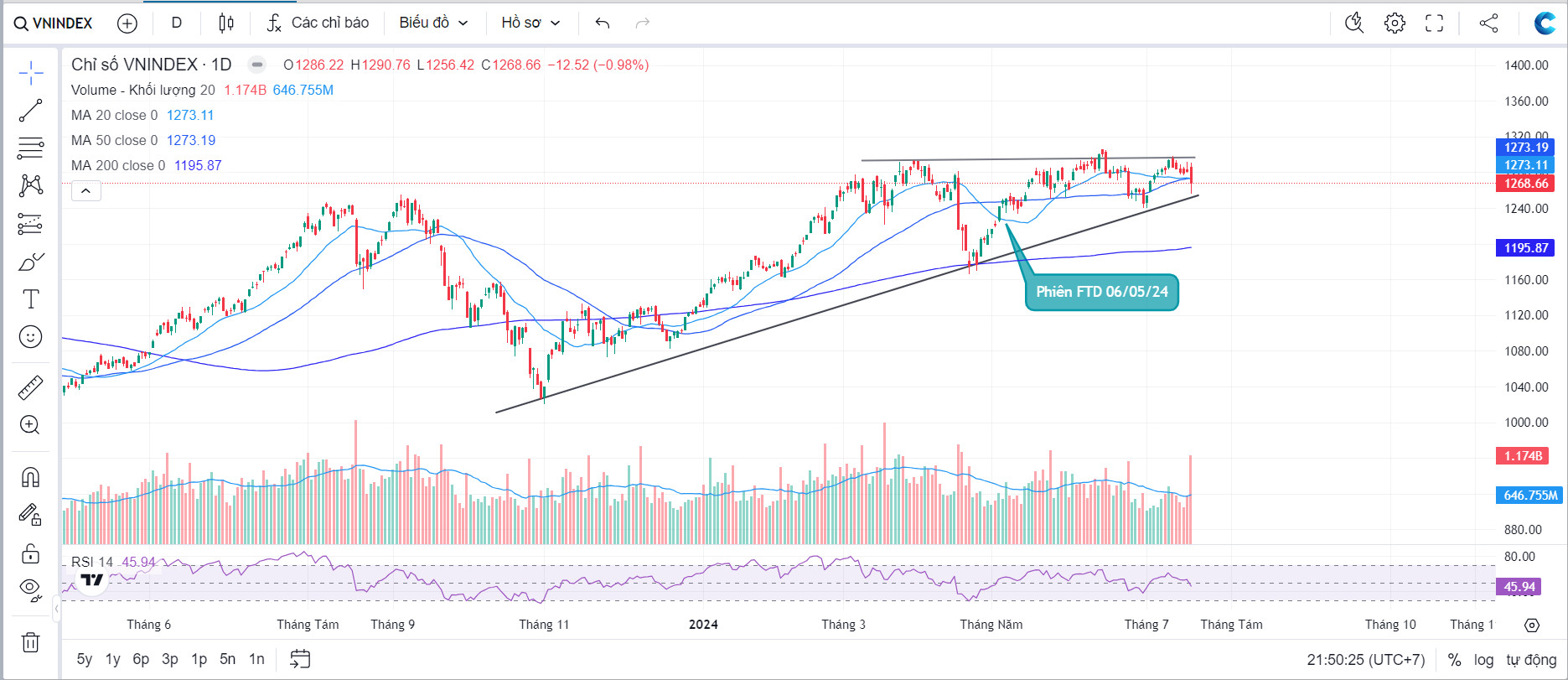Enable log scale option
Image resolution: width=1568 pixels, height=680 pixels.
click(x=1483, y=660)
